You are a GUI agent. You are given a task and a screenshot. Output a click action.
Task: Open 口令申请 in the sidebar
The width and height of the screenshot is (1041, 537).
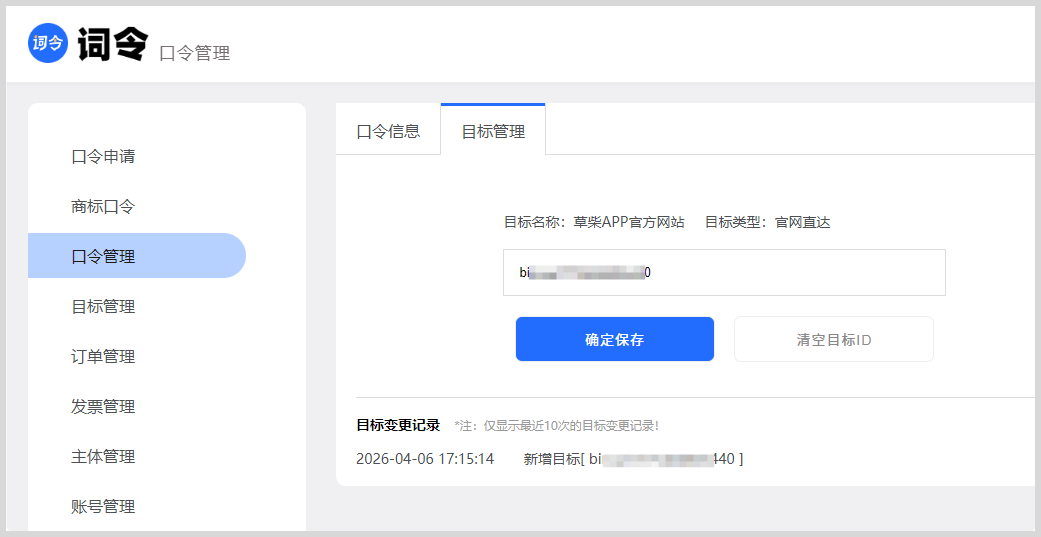(x=103, y=157)
